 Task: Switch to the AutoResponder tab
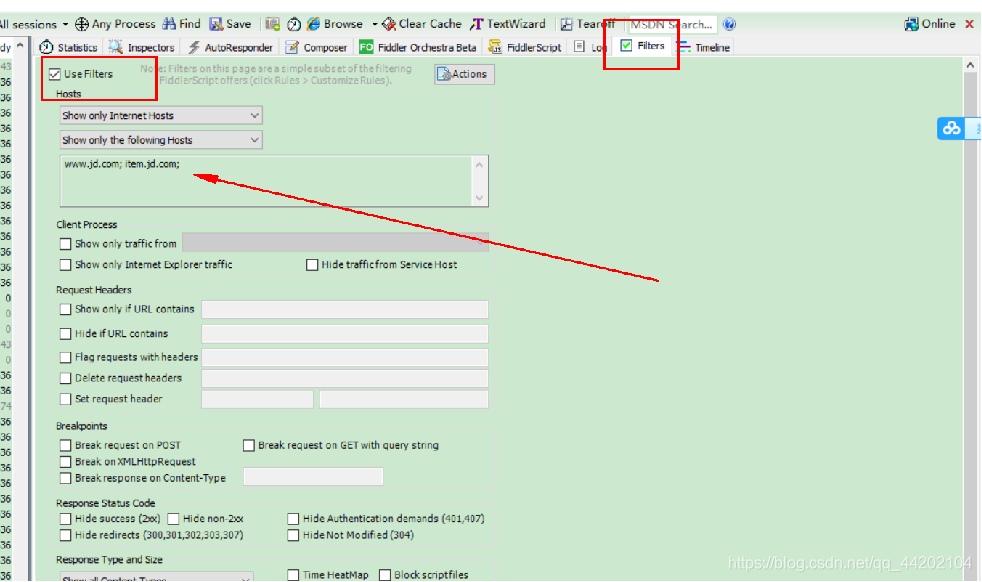coord(230,48)
